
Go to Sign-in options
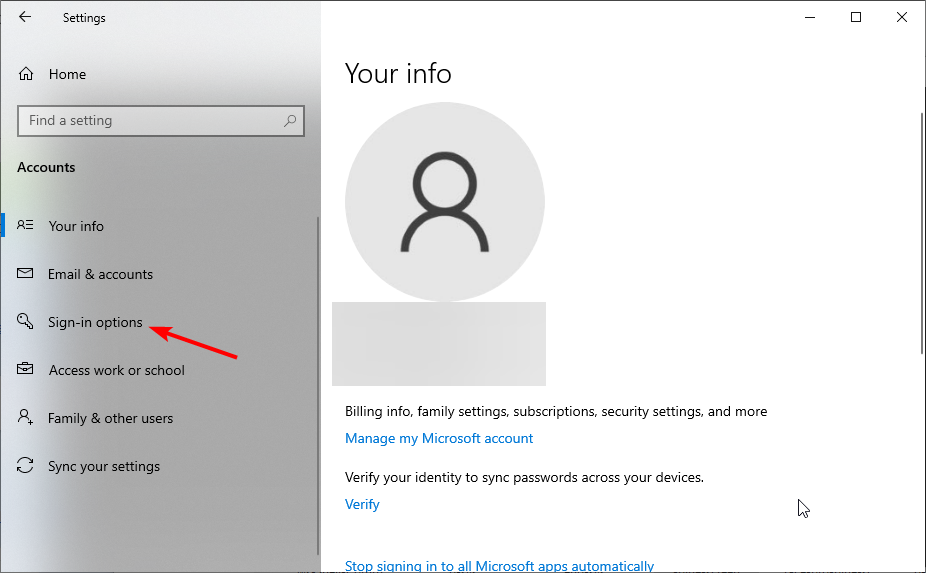click(x=95, y=322)
